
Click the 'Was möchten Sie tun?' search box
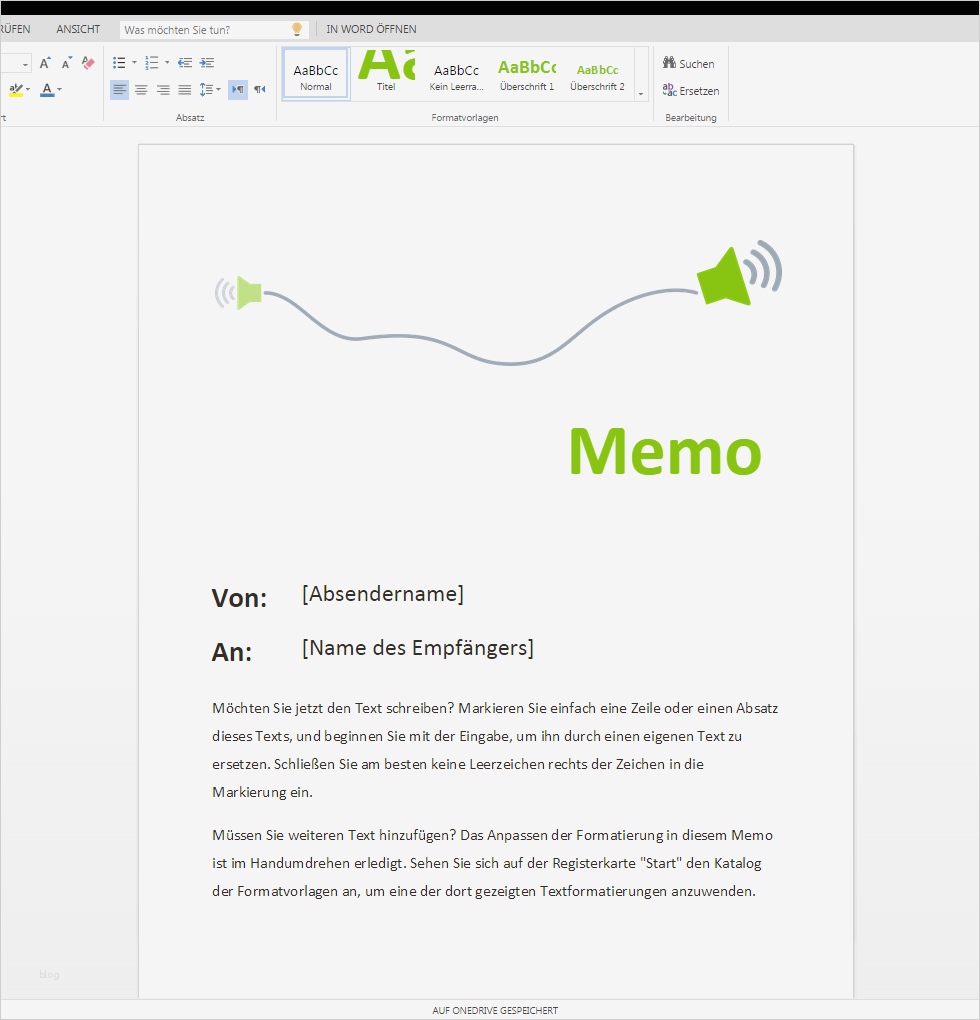pyautogui.click(x=214, y=30)
